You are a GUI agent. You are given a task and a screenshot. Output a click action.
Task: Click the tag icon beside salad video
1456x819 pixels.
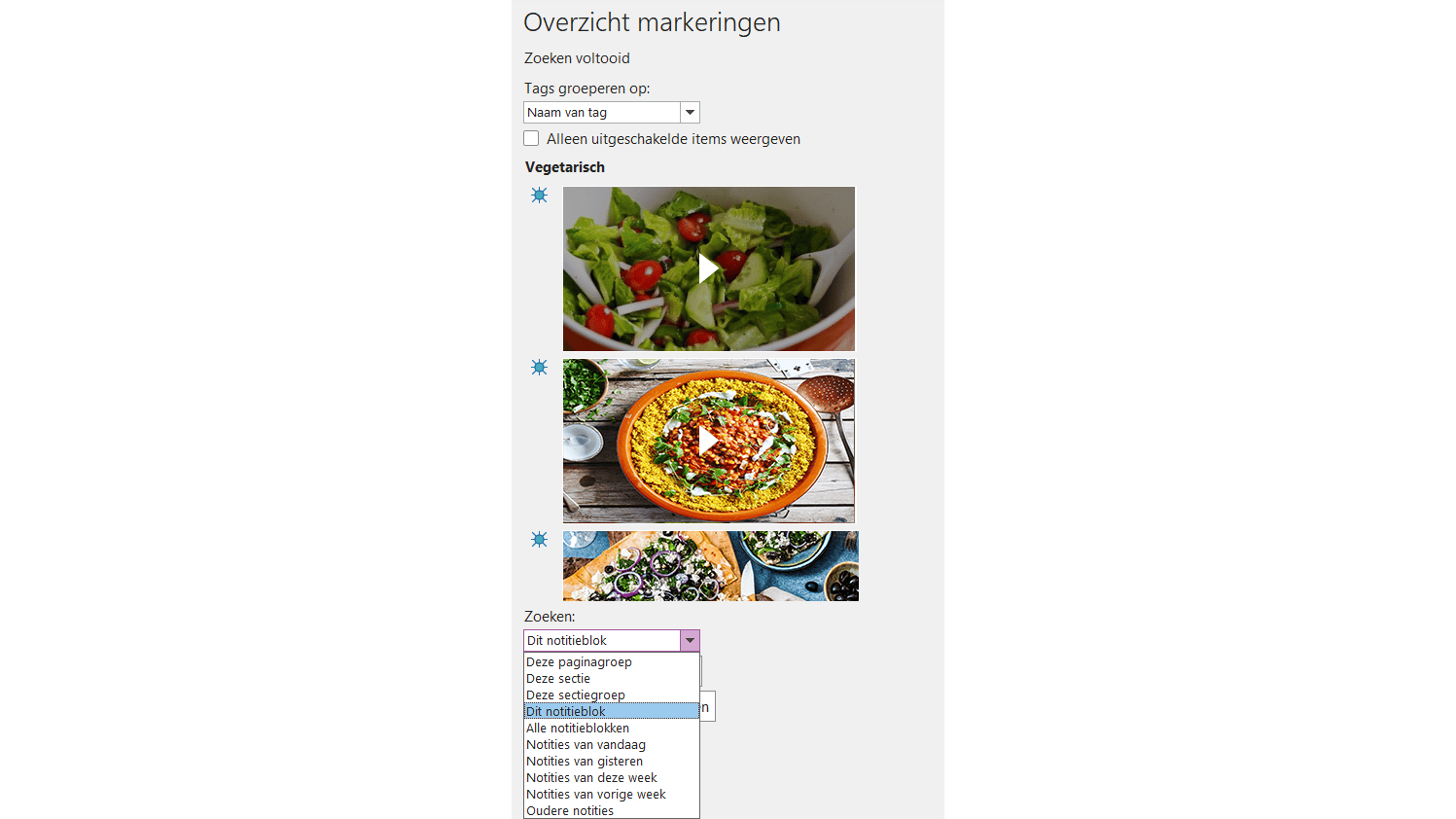[x=539, y=196]
